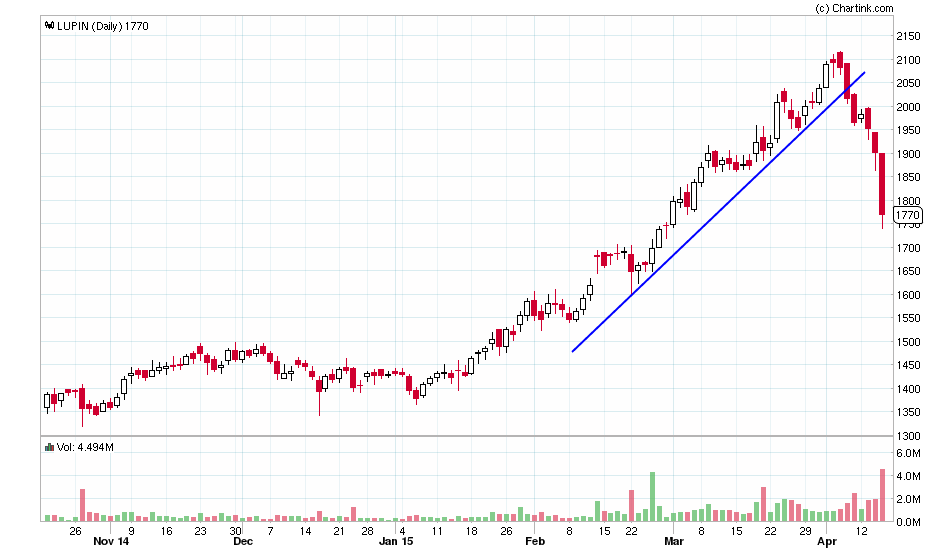
Task: Click the boxed 1770 current price tag
Action: point(907,215)
